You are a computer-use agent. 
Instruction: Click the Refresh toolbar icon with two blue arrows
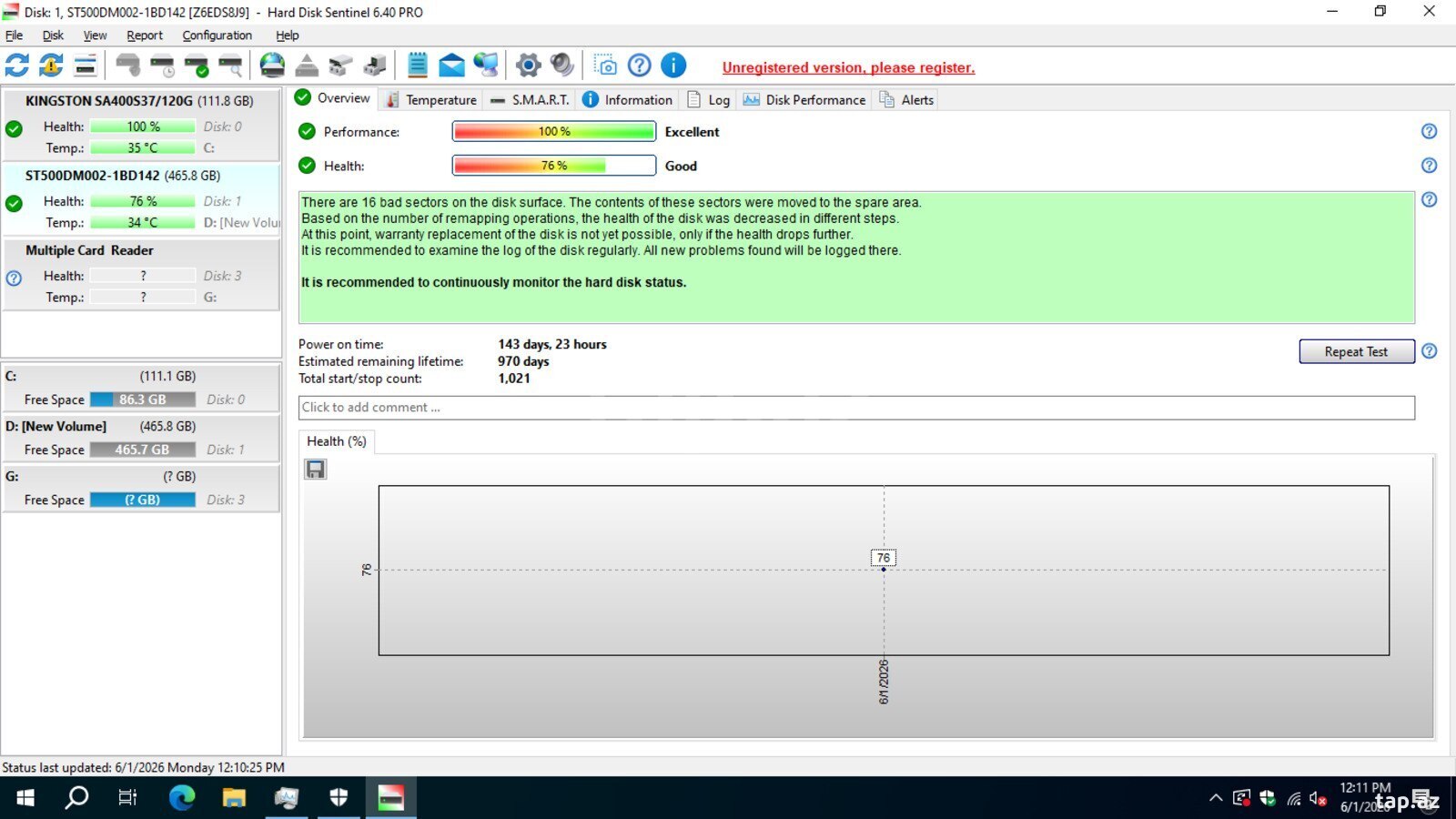point(17,66)
